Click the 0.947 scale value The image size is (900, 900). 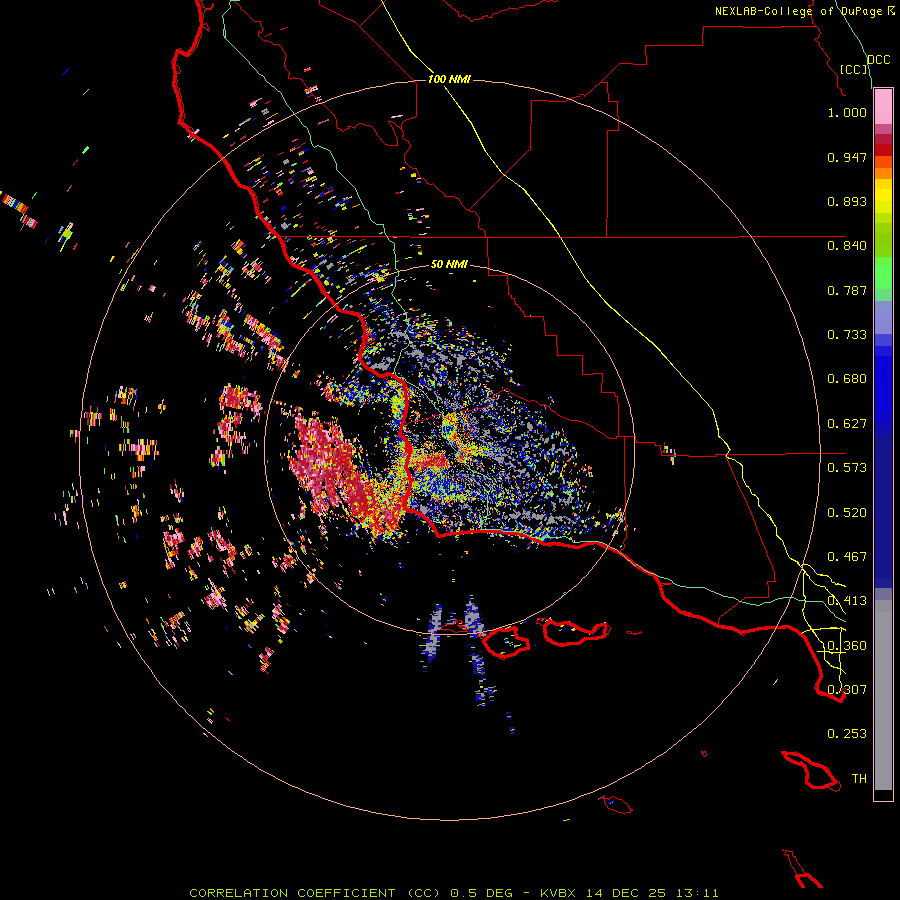(x=847, y=157)
